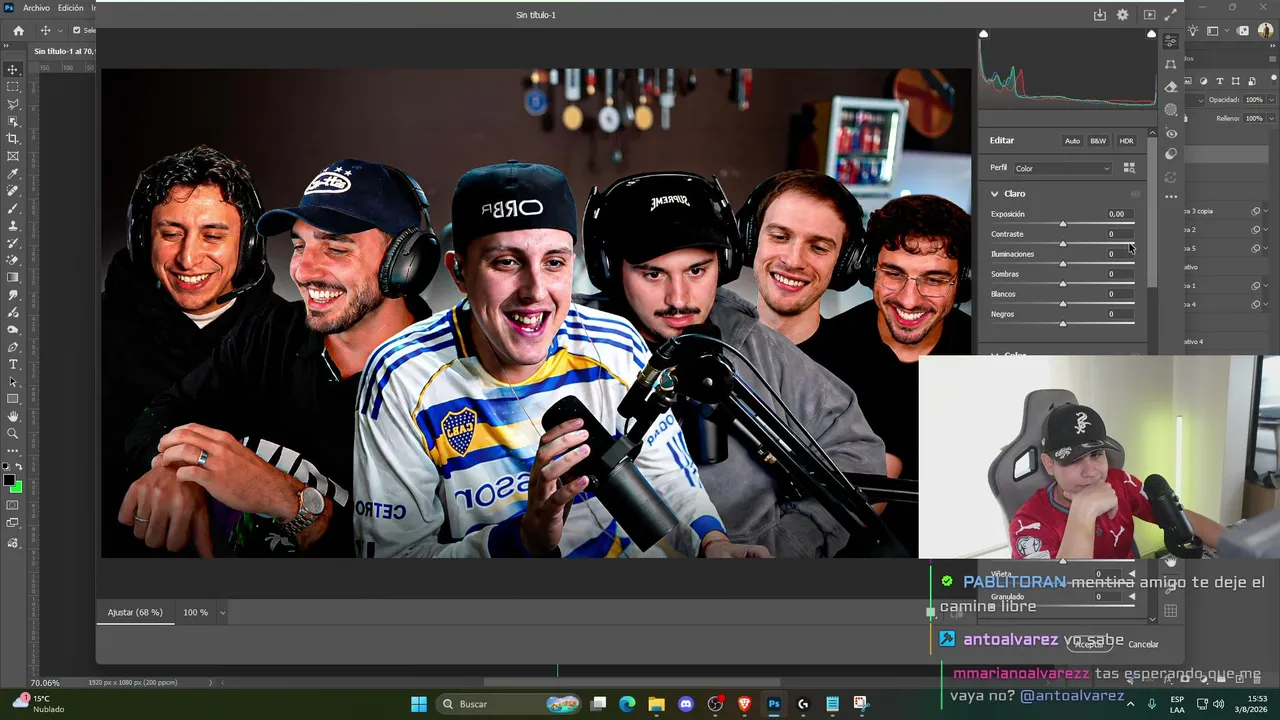Open Microsoft Edge from the taskbar

point(627,704)
